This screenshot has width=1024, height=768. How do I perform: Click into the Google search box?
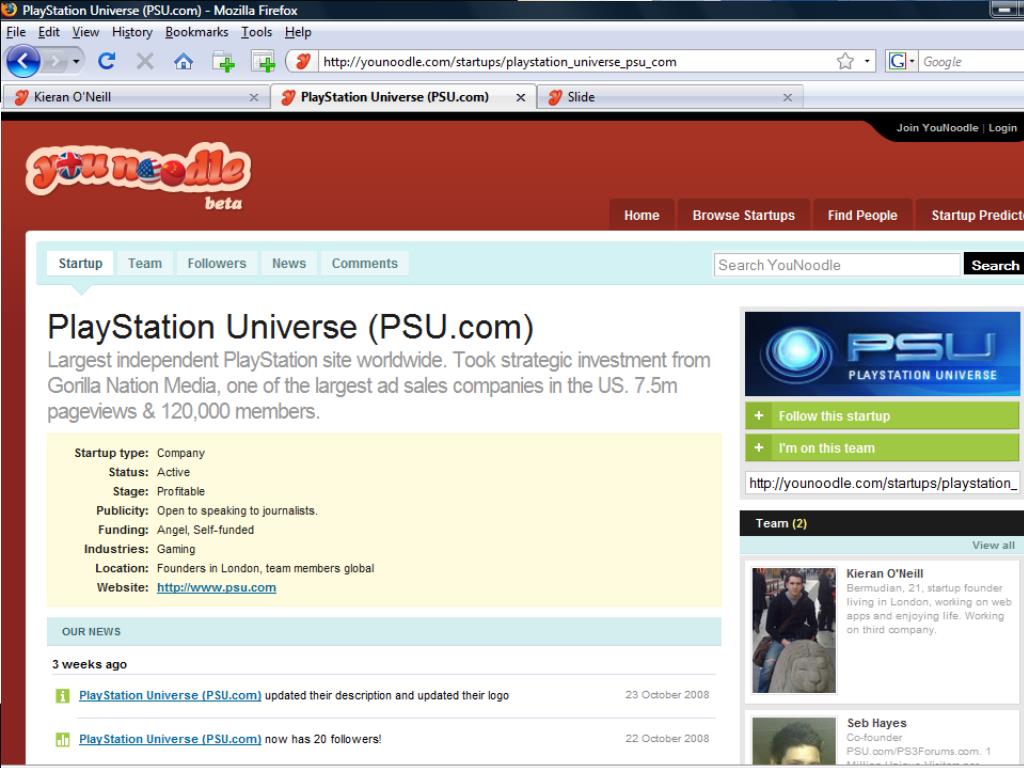(971, 61)
